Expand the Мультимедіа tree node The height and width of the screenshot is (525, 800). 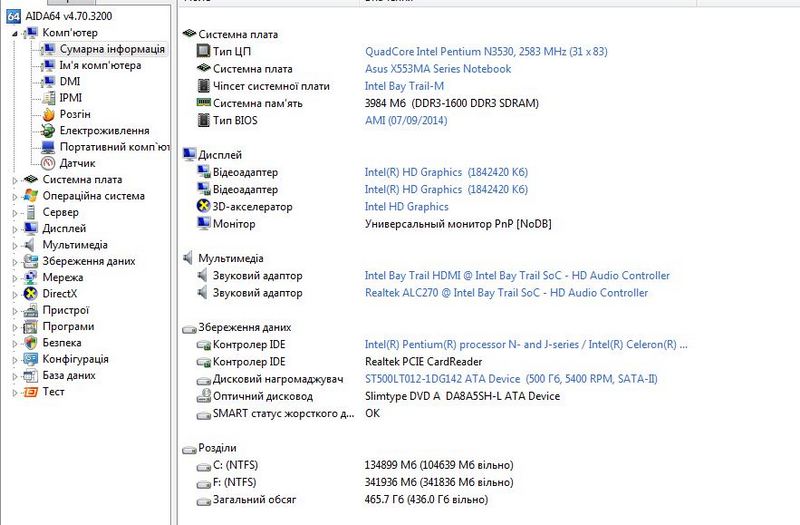tap(14, 245)
